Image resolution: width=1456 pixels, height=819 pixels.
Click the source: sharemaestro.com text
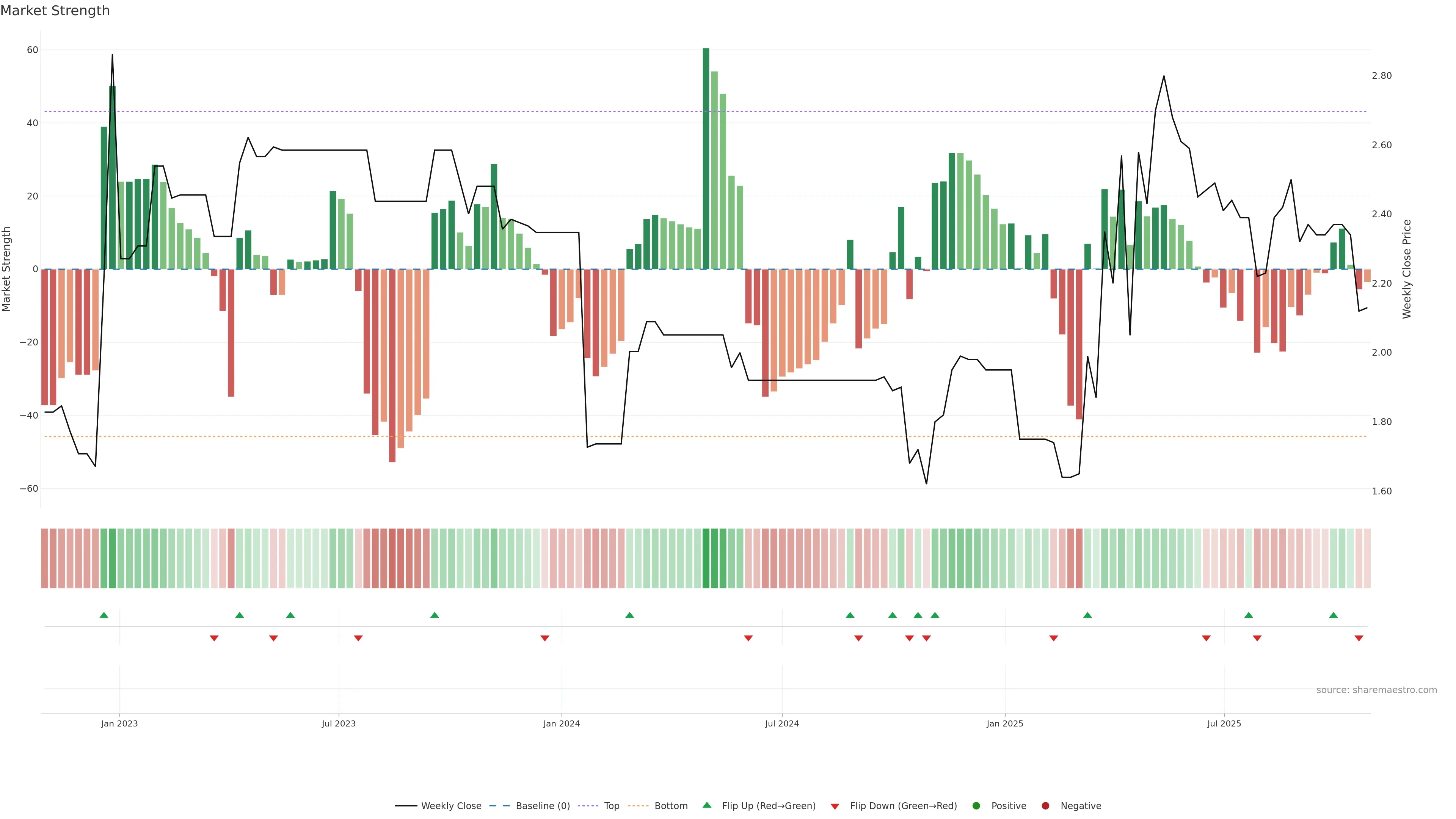click(x=1376, y=690)
